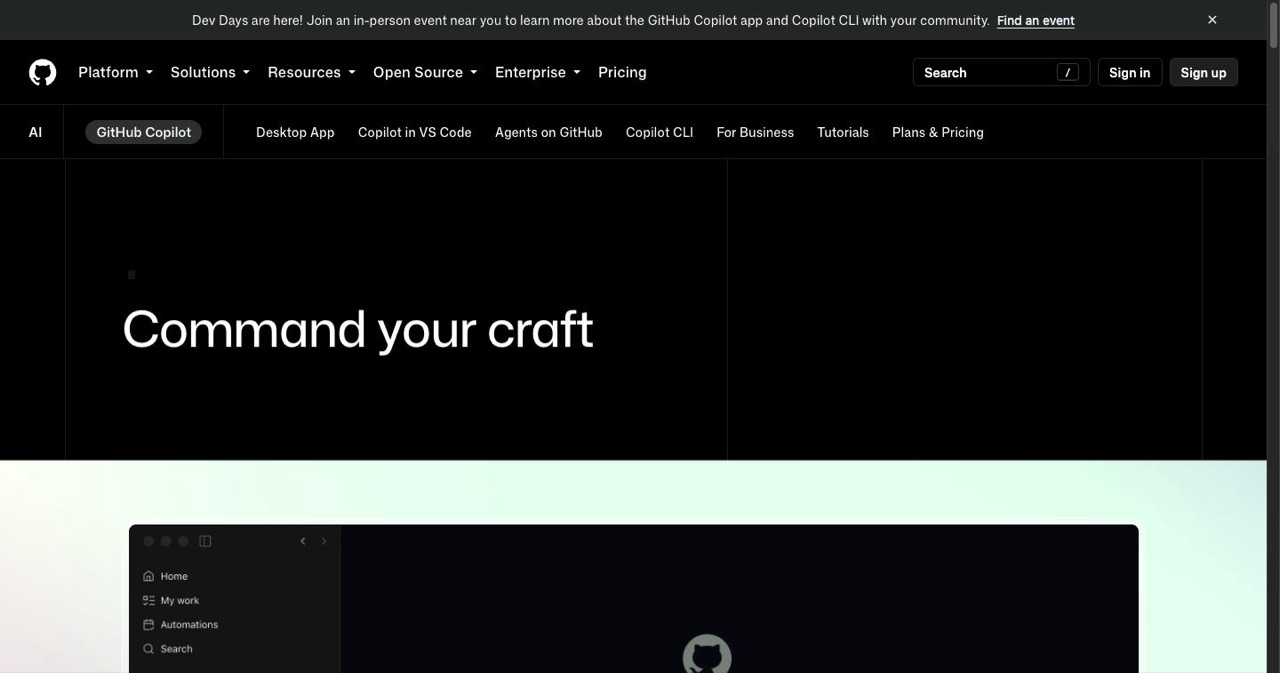Click the Sign up button
The image size is (1280, 673).
(x=1203, y=72)
